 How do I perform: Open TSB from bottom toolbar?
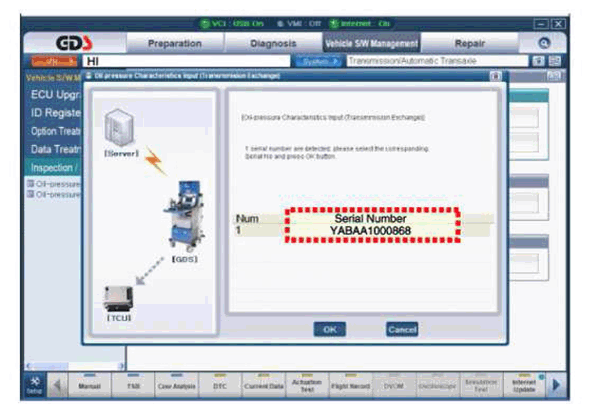pos(133,385)
